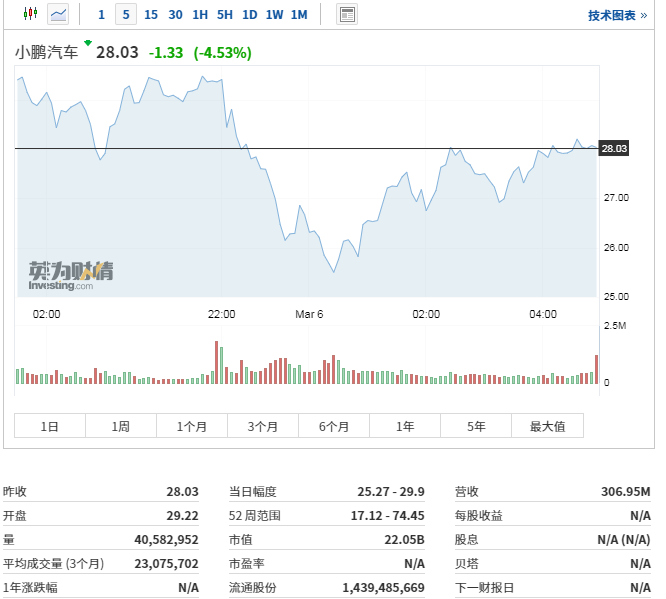This screenshot has width=666, height=599.
Task: Click the 开盘 value 29.22
Action: 182,516
